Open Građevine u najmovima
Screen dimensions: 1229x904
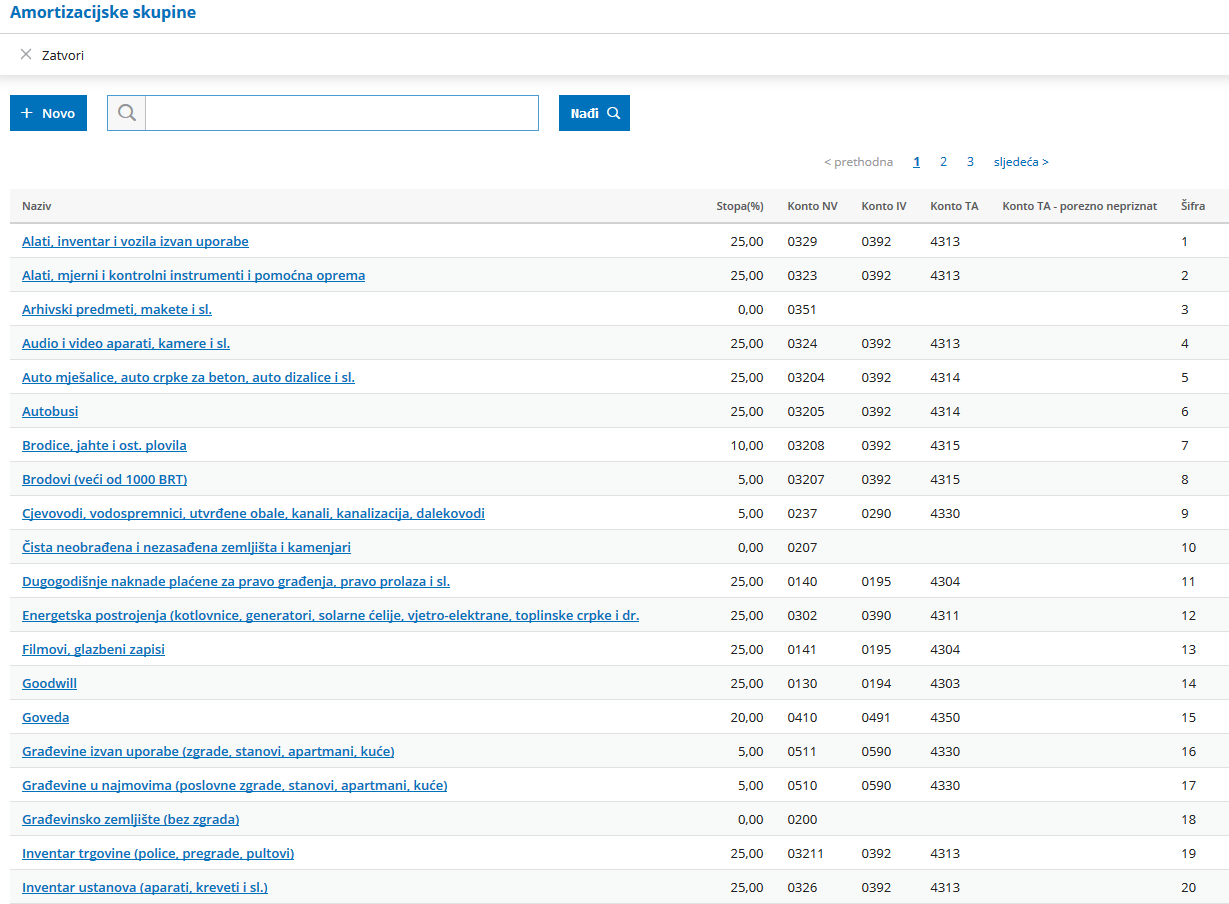click(x=234, y=785)
